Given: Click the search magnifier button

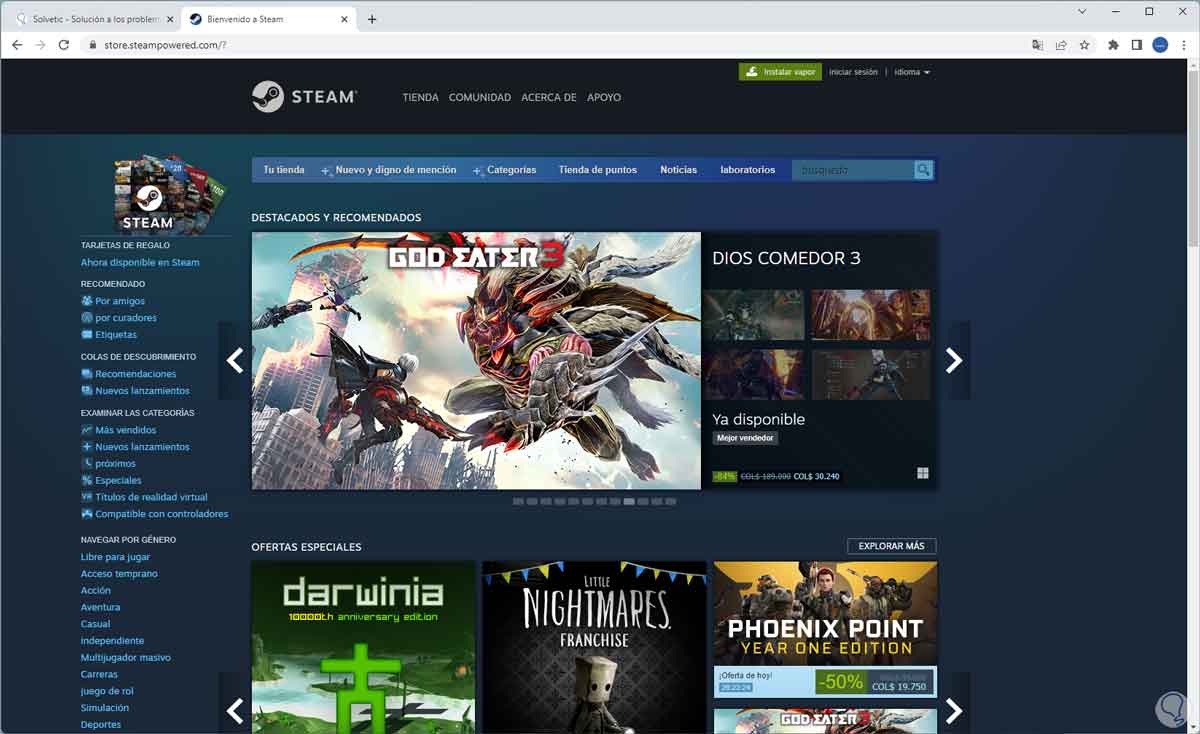Looking at the screenshot, I should click(x=923, y=170).
